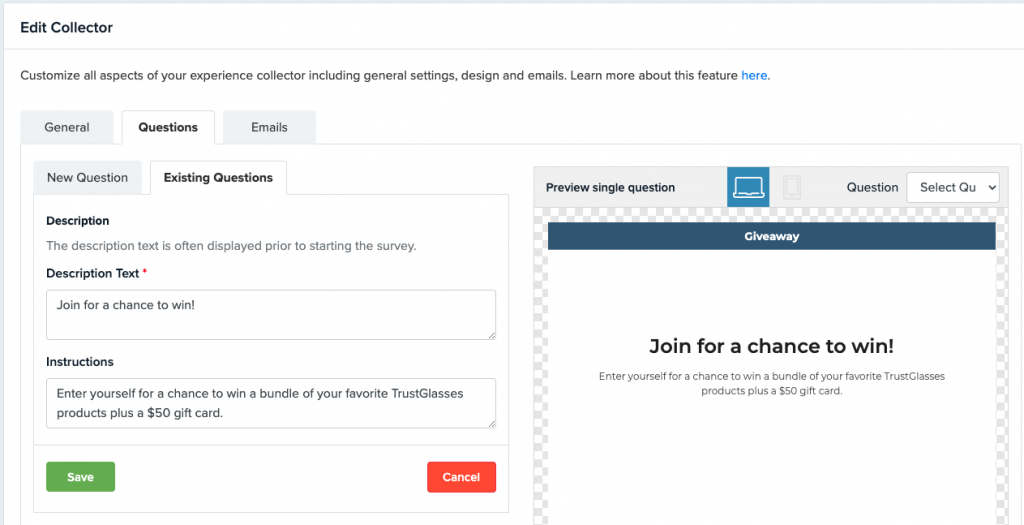Open the General tab
Image resolution: width=1024 pixels, height=525 pixels.
[67, 127]
